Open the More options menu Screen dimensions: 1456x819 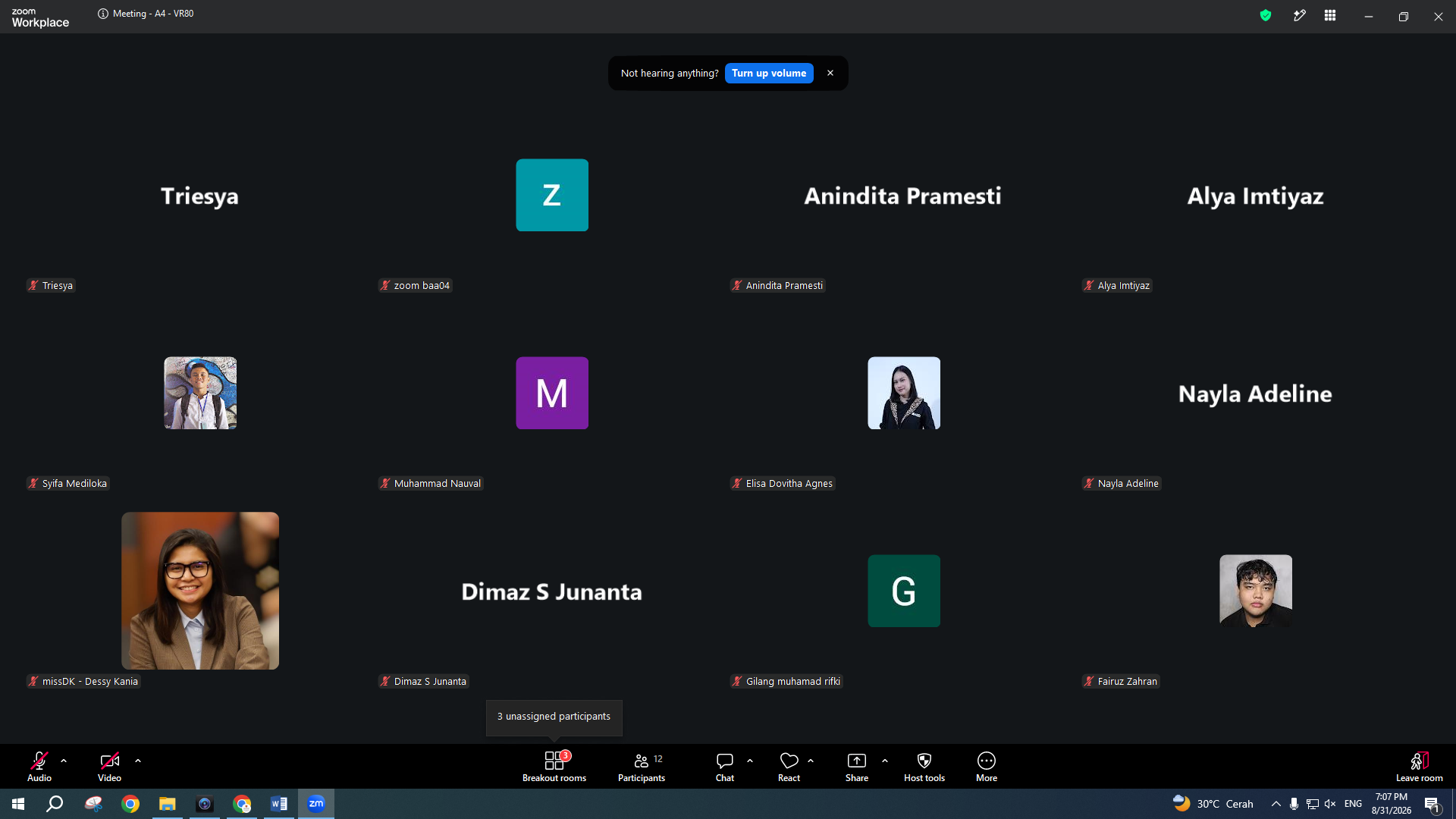tap(987, 766)
